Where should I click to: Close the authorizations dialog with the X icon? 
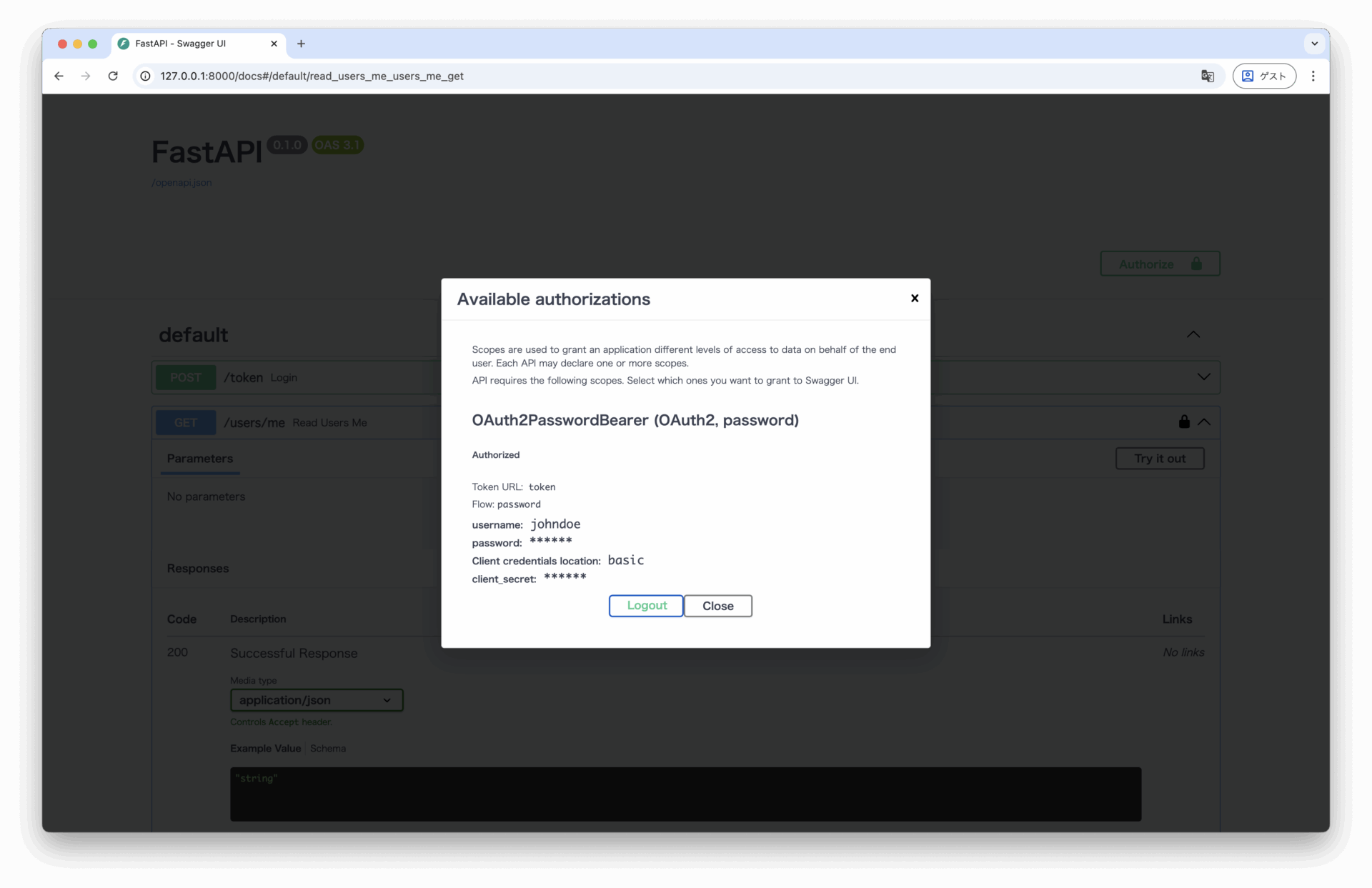click(x=914, y=298)
